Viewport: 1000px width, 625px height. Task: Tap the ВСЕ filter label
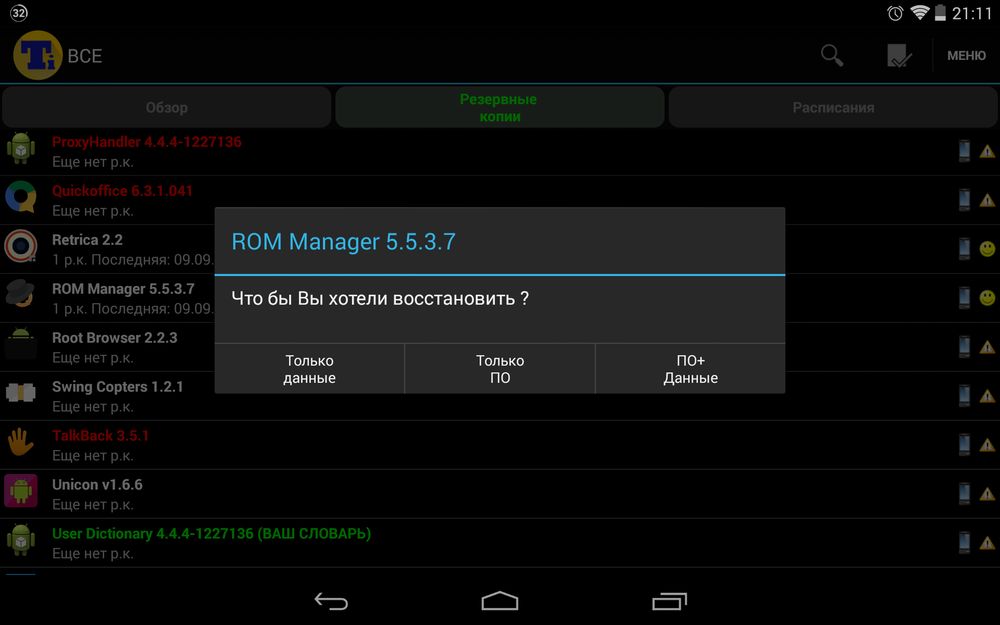[x=85, y=56]
